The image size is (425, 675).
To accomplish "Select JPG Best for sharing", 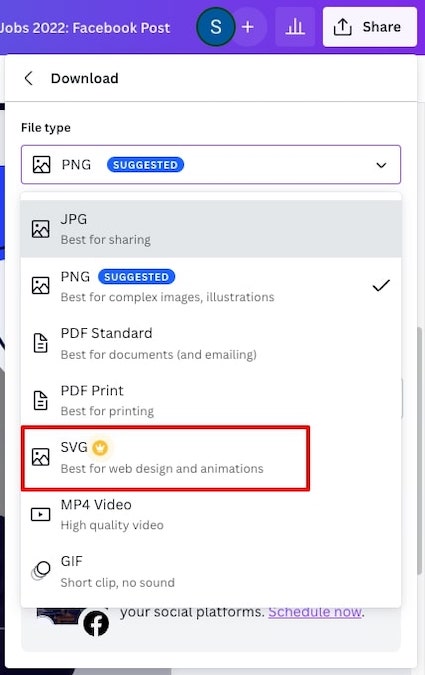I will pos(211,229).
